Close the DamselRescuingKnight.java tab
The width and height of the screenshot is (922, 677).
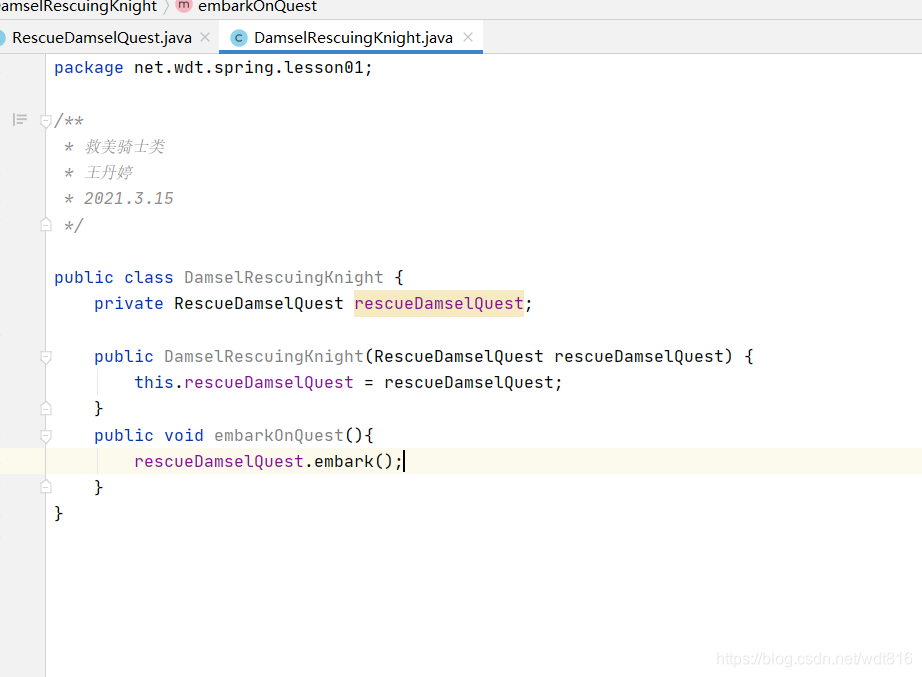(468, 37)
